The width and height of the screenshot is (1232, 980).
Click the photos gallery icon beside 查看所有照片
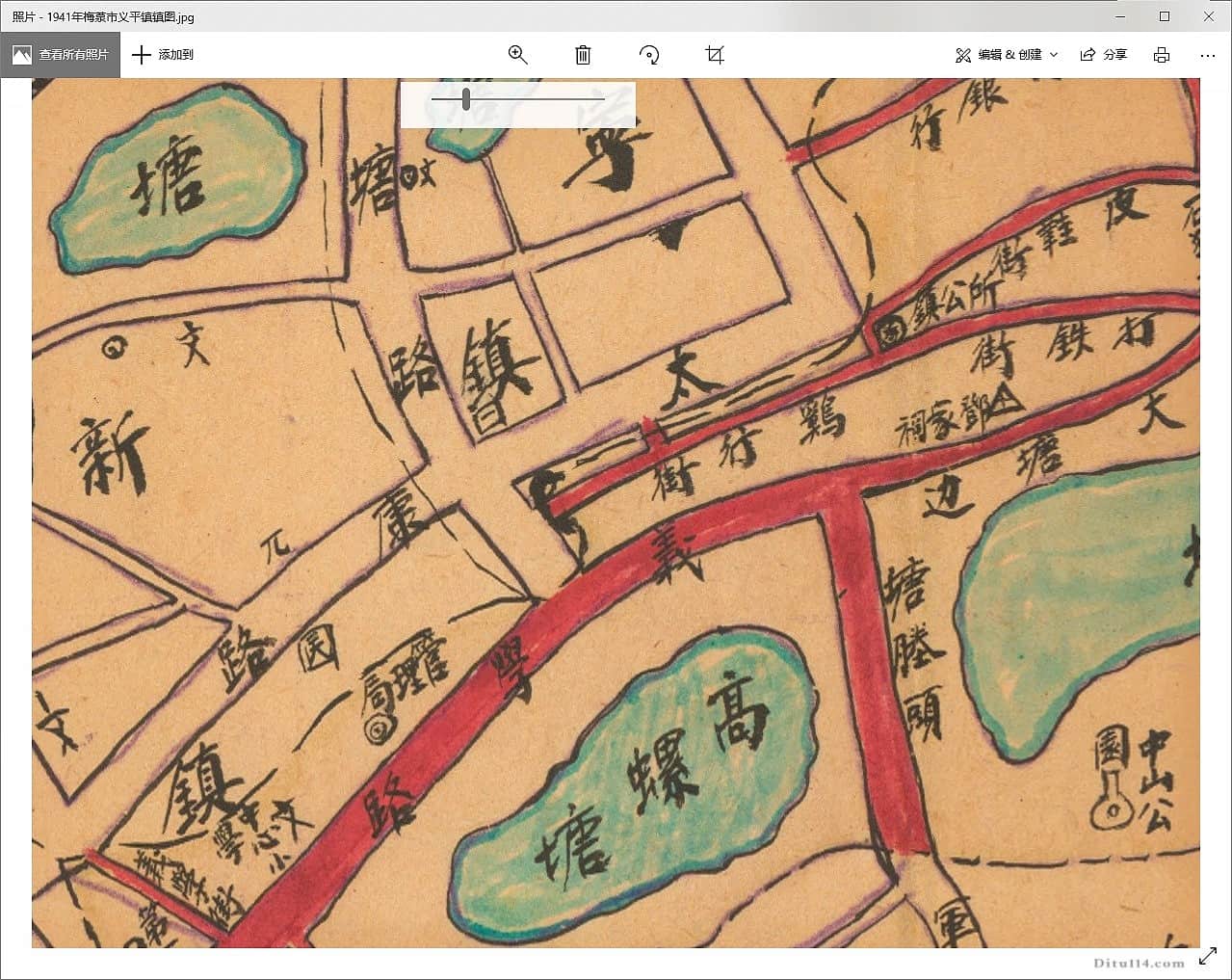[x=21, y=54]
